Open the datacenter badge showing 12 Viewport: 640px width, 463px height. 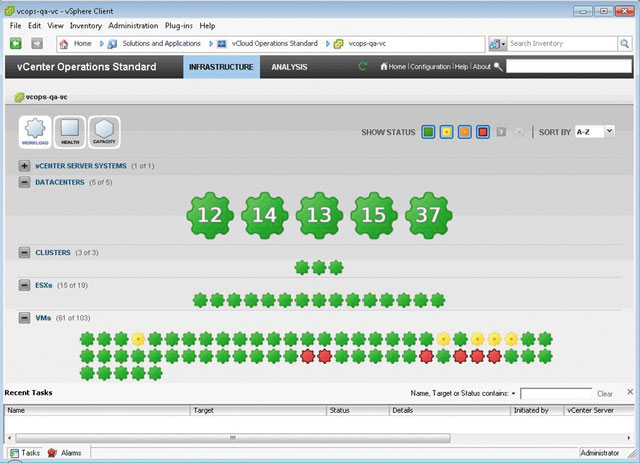pos(210,215)
